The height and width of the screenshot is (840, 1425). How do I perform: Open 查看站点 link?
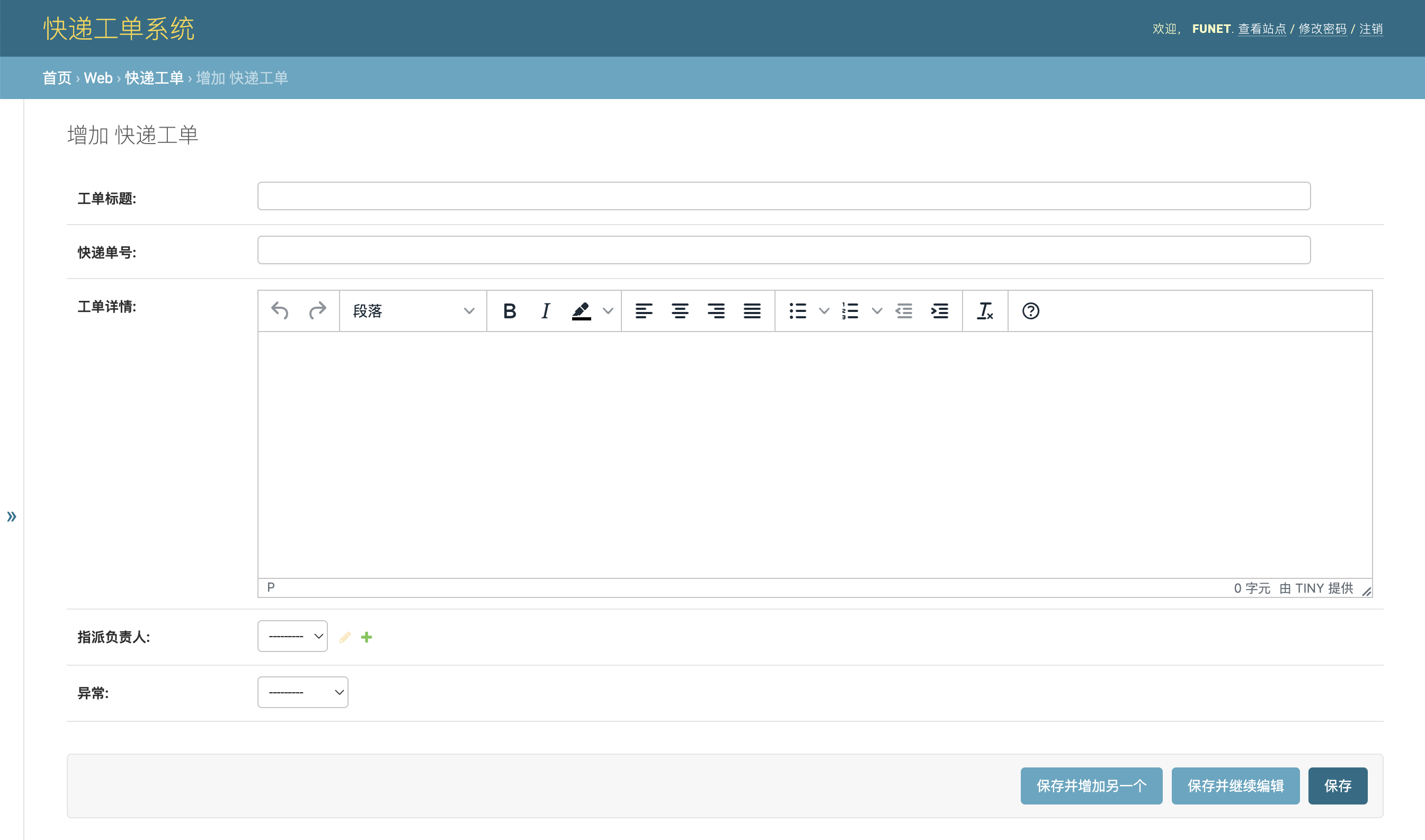pyautogui.click(x=1262, y=29)
